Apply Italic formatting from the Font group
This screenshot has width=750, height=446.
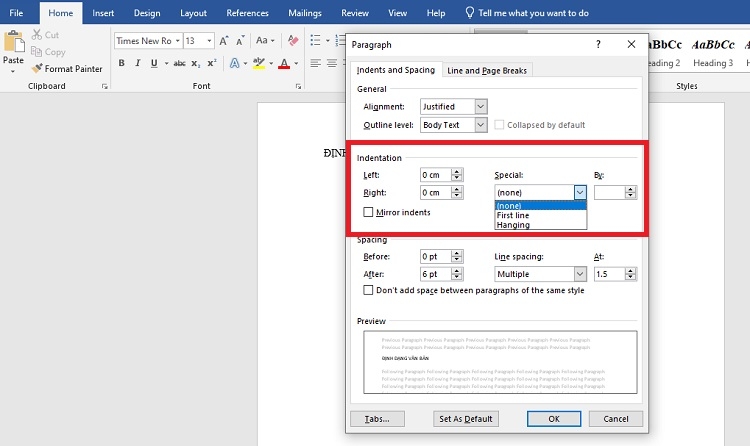138,63
